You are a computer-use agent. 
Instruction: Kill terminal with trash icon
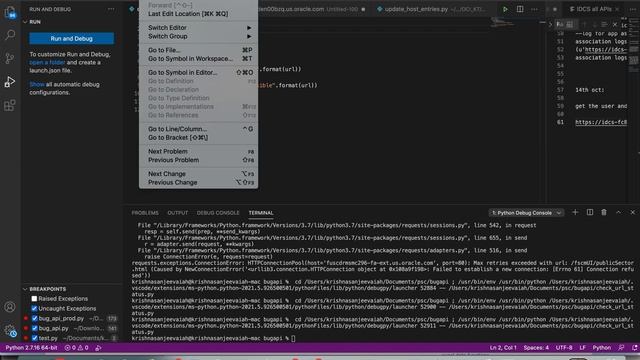tap(604, 212)
